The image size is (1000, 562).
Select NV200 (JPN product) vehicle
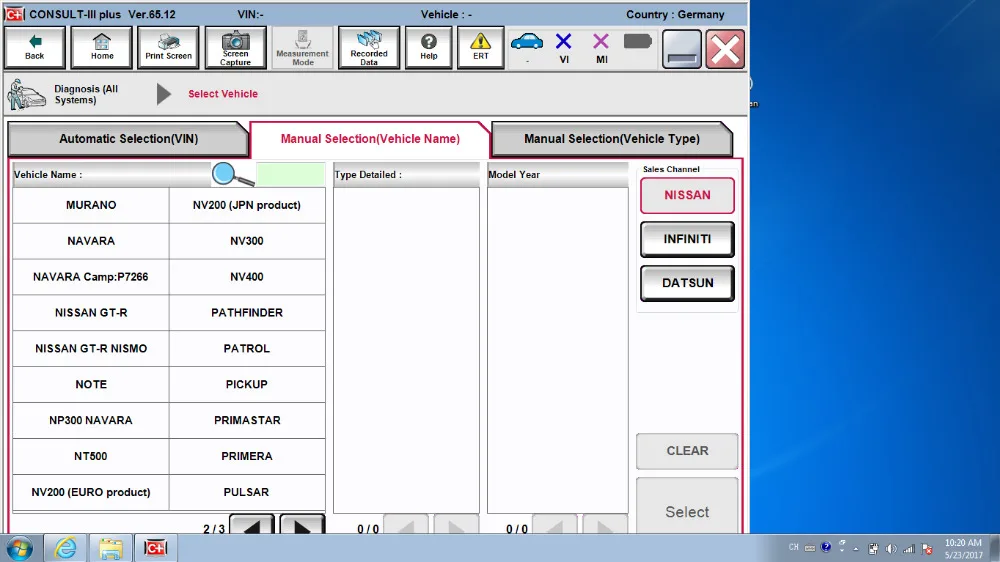click(x=247, y=205)
